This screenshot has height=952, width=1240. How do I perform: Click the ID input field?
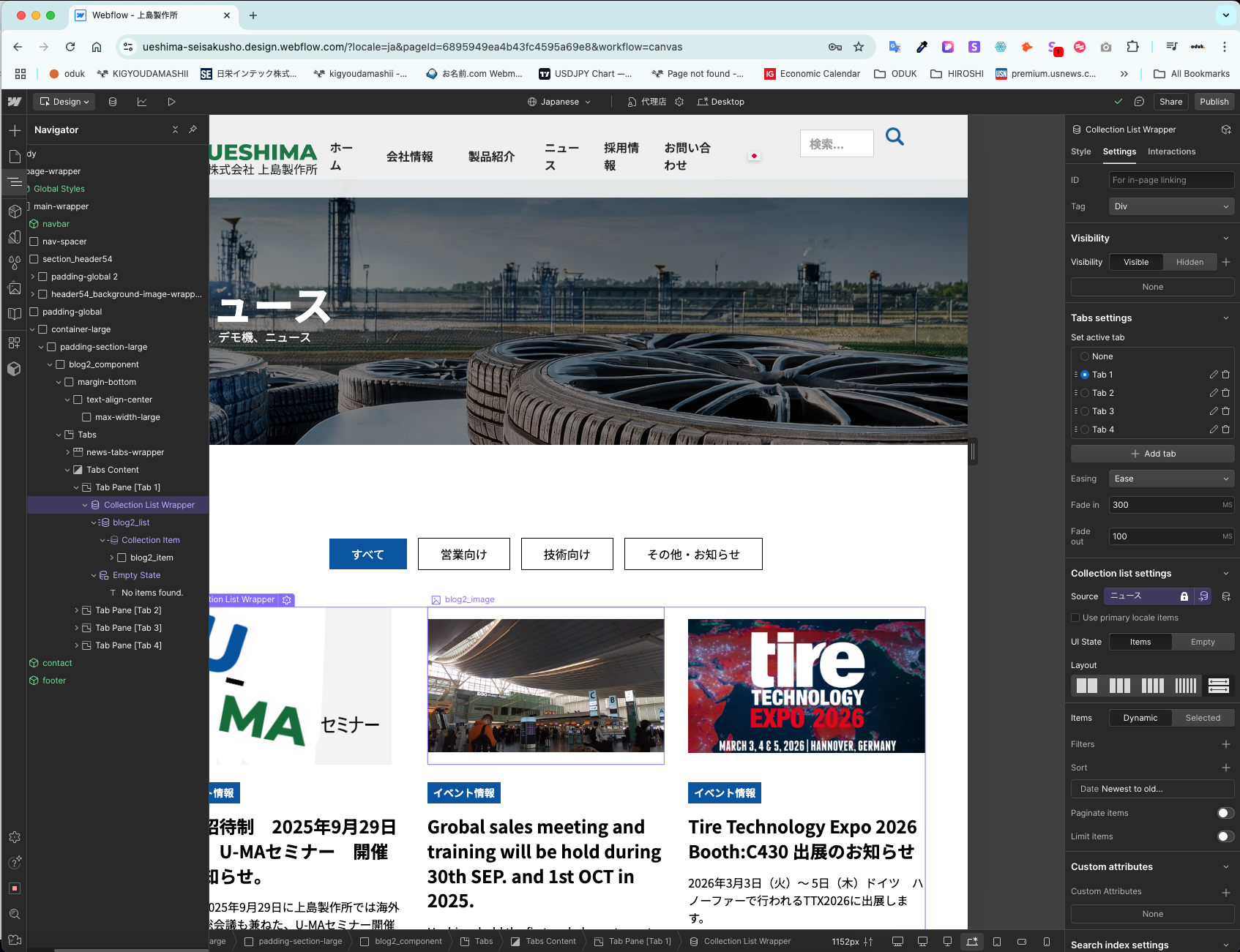(1171, 180)
